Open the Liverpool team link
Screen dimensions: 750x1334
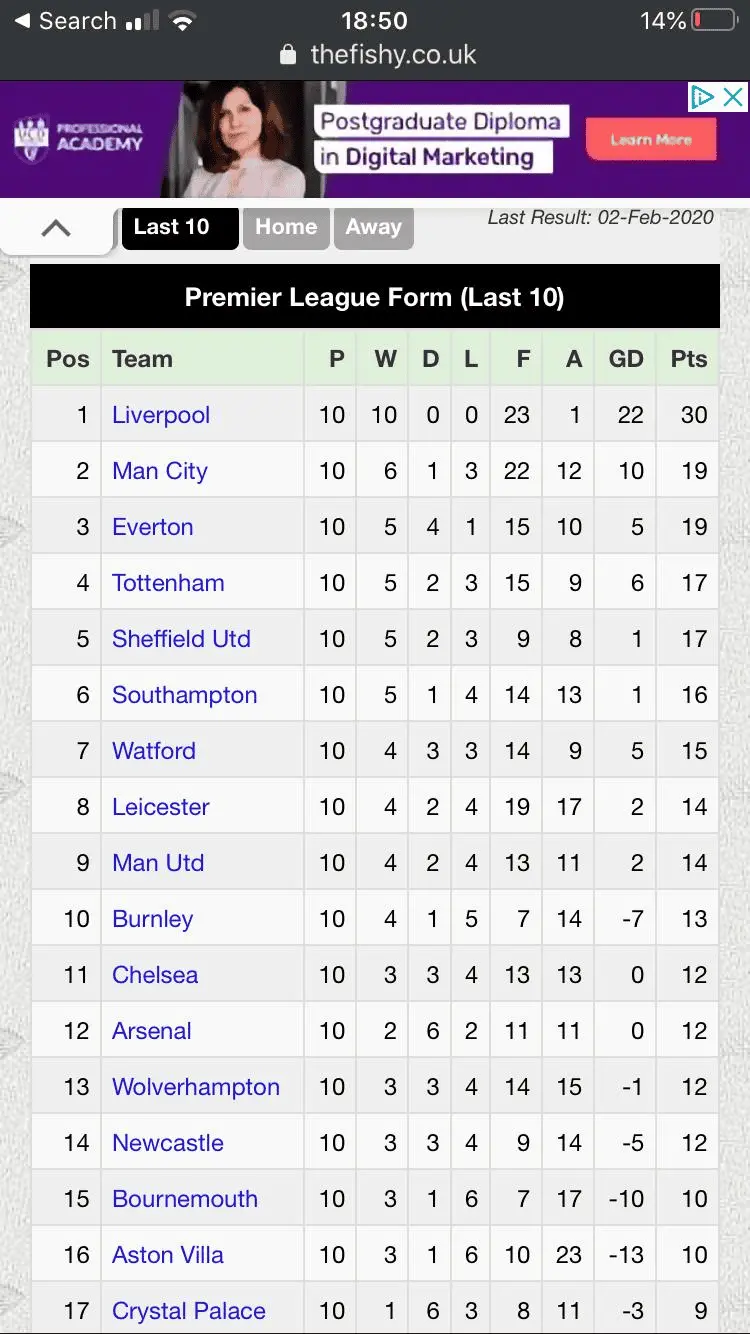coord(161,415)
